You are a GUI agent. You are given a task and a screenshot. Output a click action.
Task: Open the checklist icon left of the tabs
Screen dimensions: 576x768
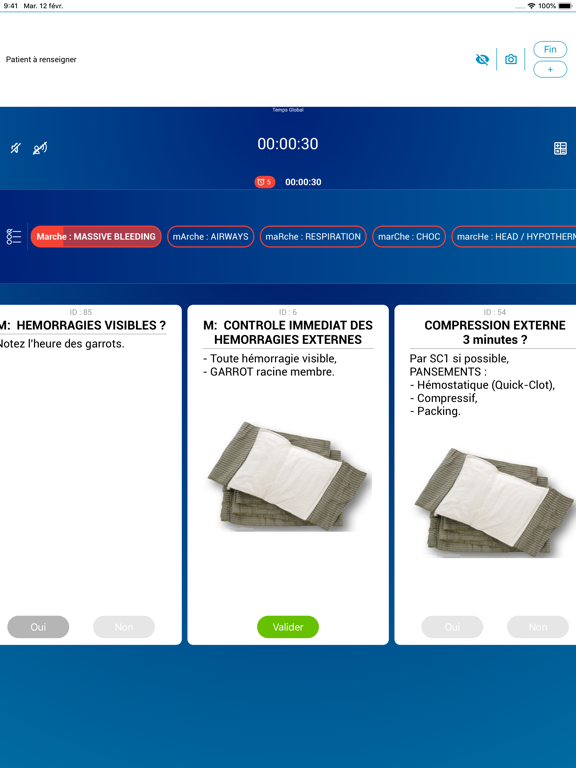tap(14, 237)
